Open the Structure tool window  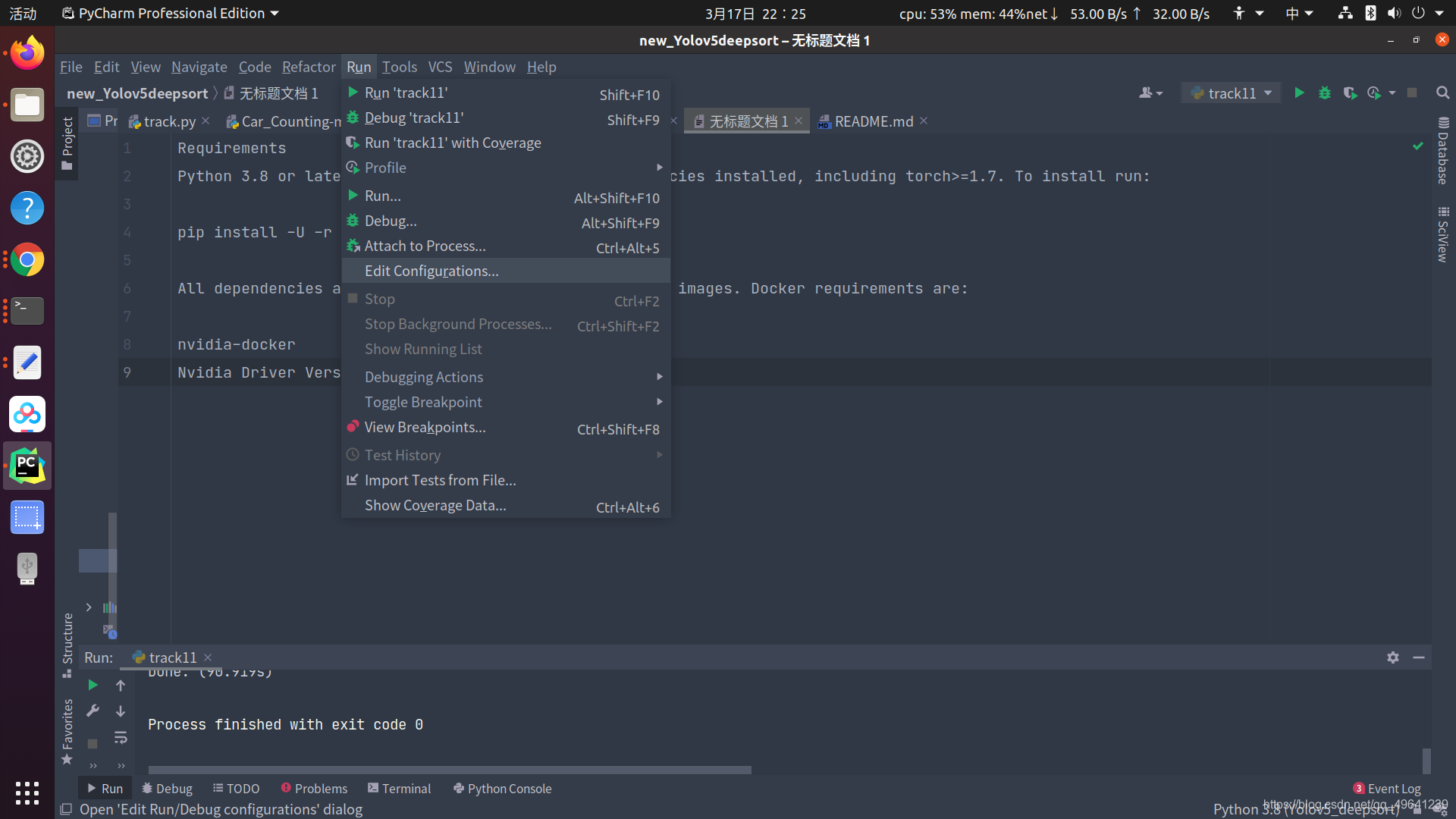[67, 645]
